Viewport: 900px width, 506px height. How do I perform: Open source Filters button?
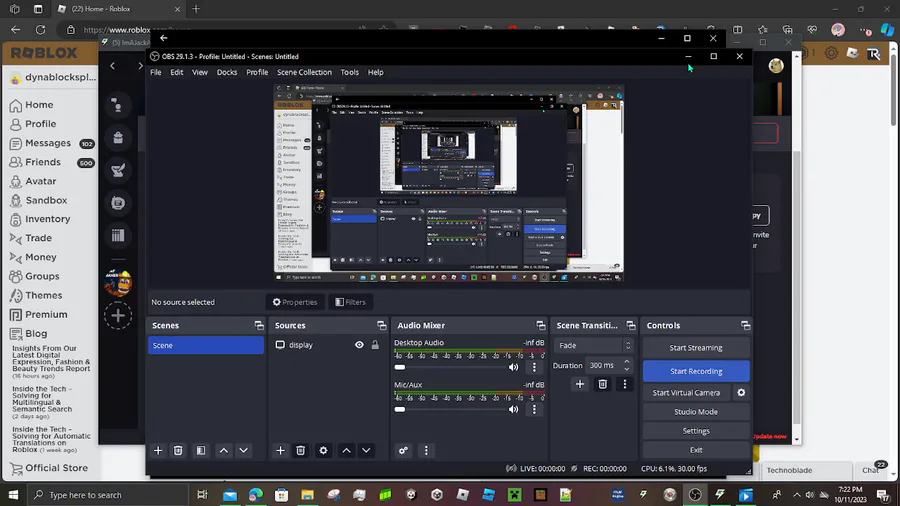click(350, 302)
